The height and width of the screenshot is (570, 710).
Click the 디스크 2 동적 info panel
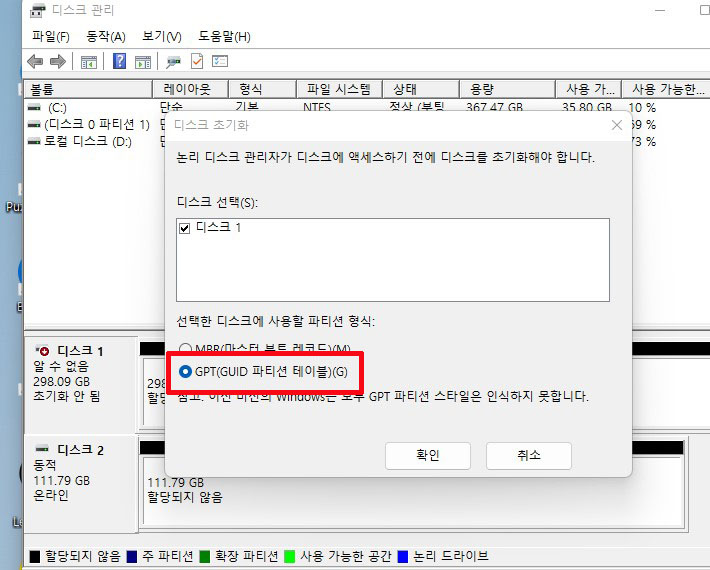pos(81,484)
